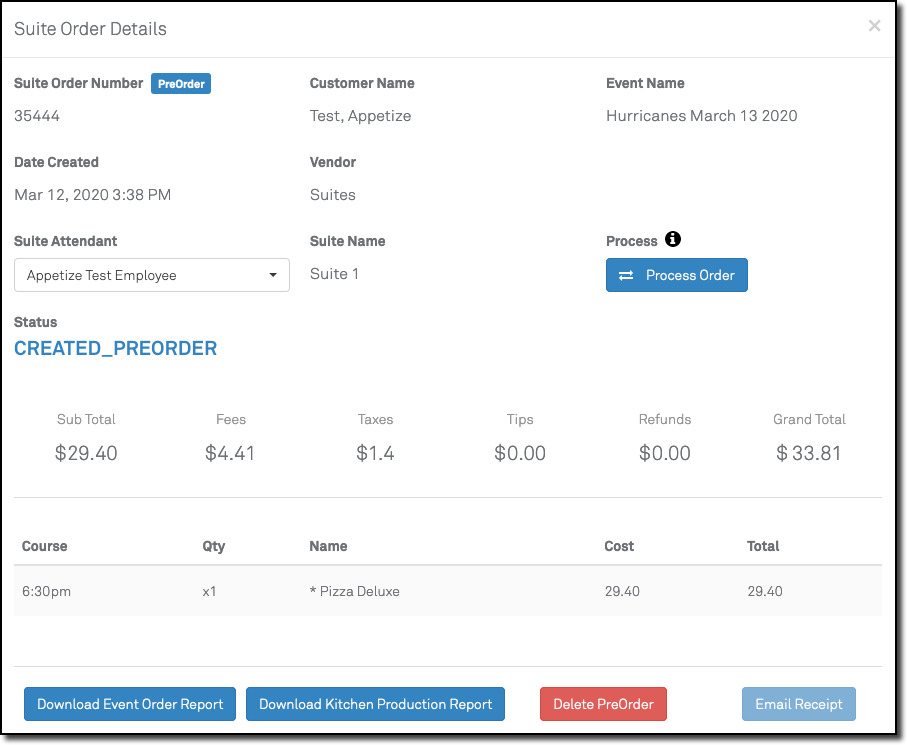Send receipt via Email Receipt button
The height and width of the screenshot is (745, 907).
click(798, 704)
